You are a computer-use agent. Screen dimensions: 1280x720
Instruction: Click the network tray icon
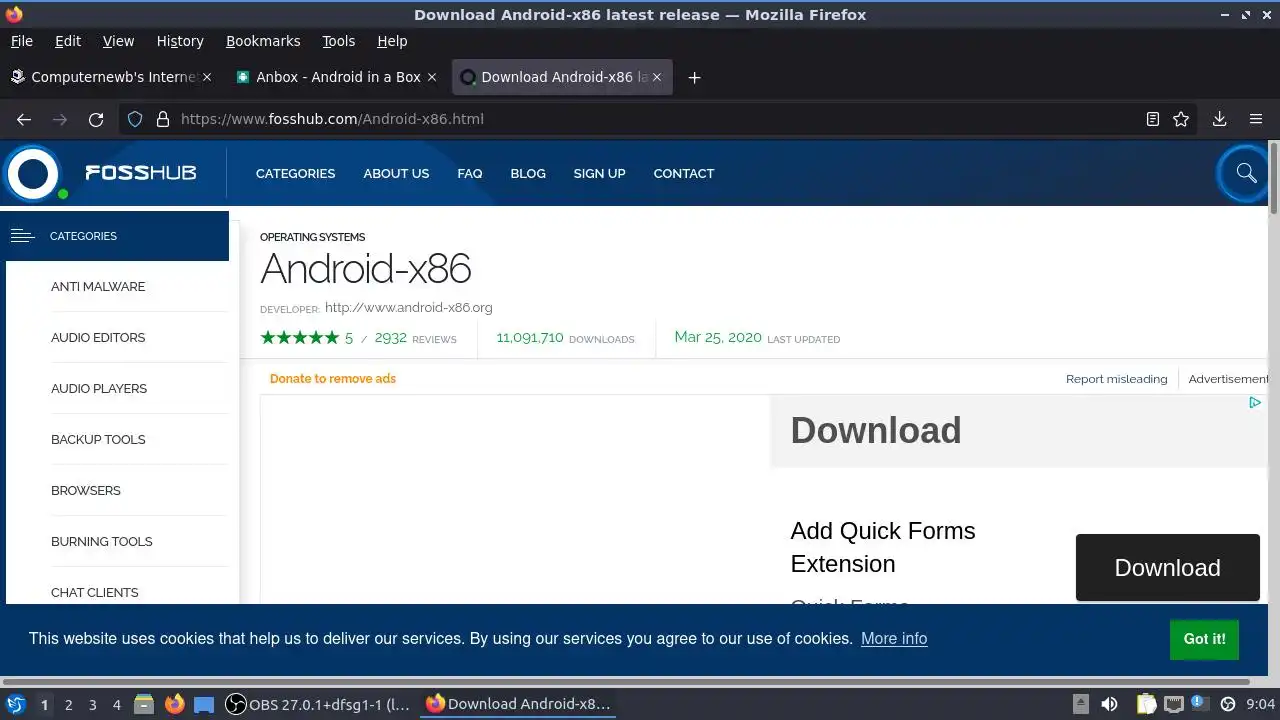point(1174,704)
